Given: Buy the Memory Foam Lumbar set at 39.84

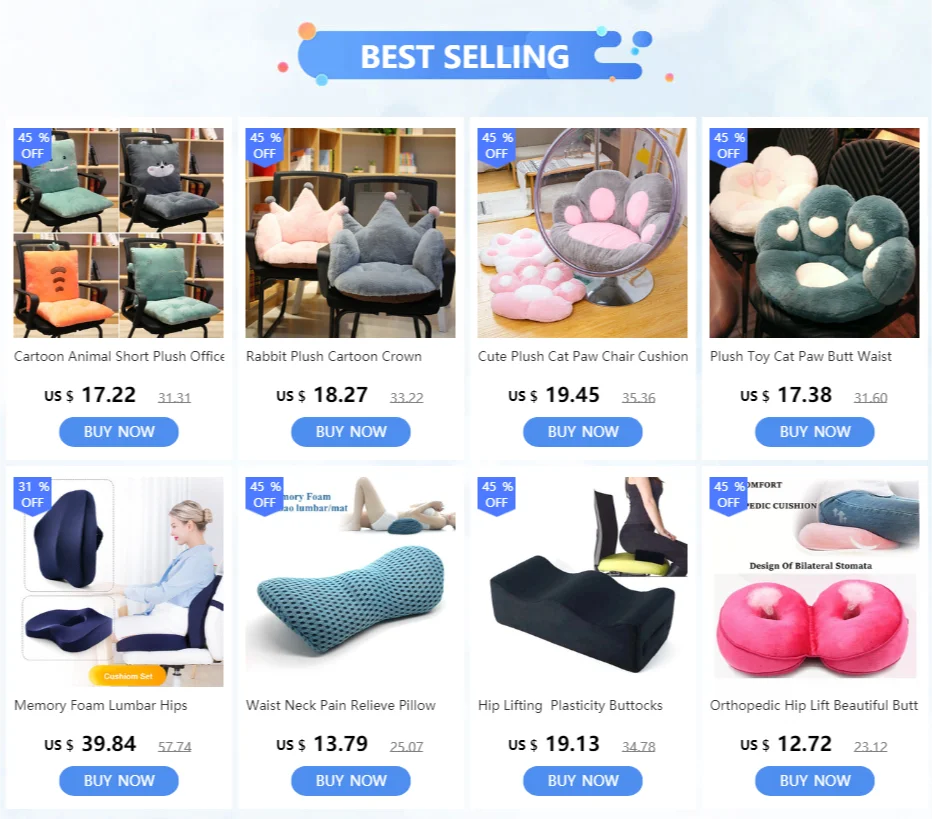Looking at the screenshot, I should 119,780.
